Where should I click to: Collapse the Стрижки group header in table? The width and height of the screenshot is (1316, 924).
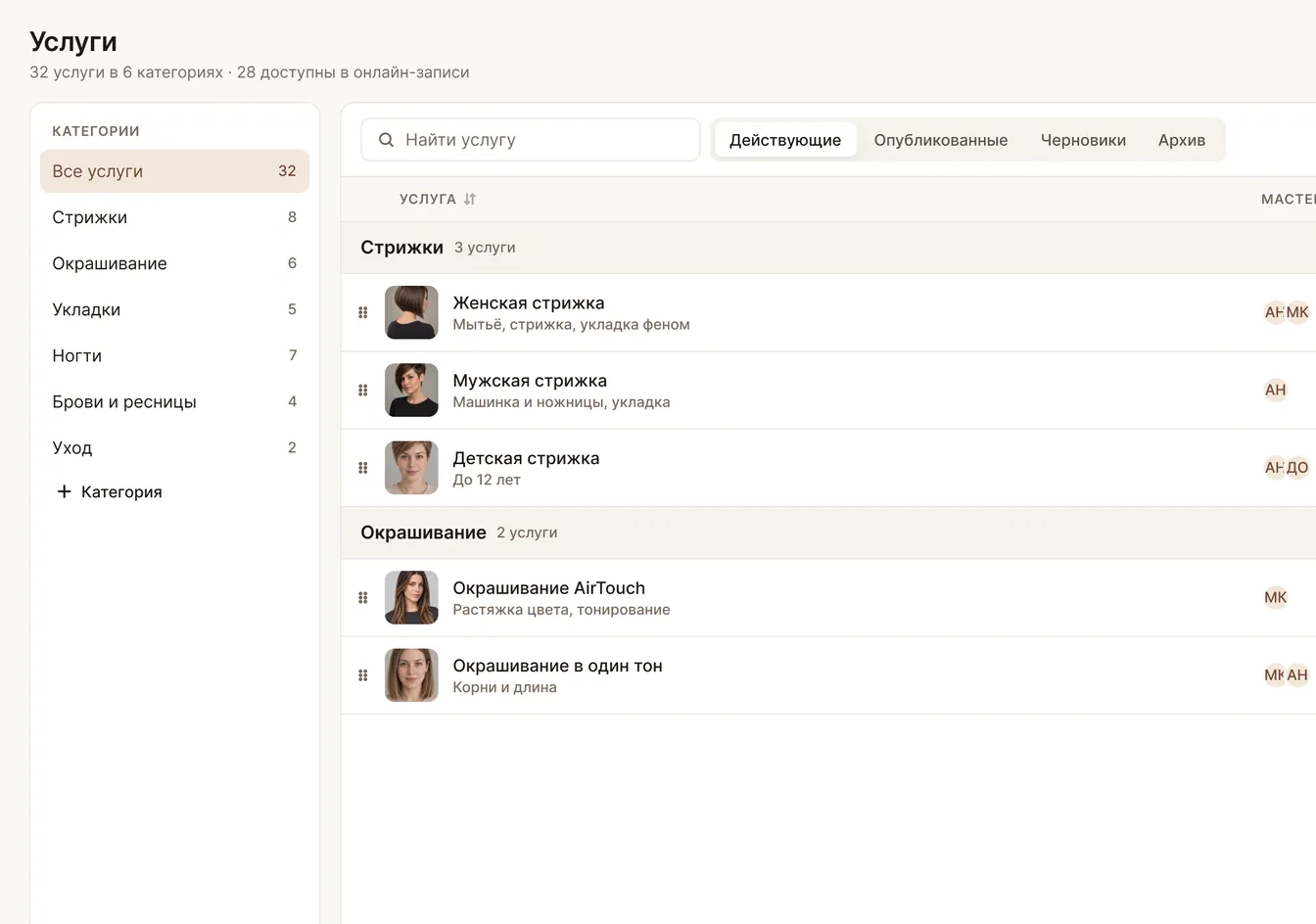[828, 248]
